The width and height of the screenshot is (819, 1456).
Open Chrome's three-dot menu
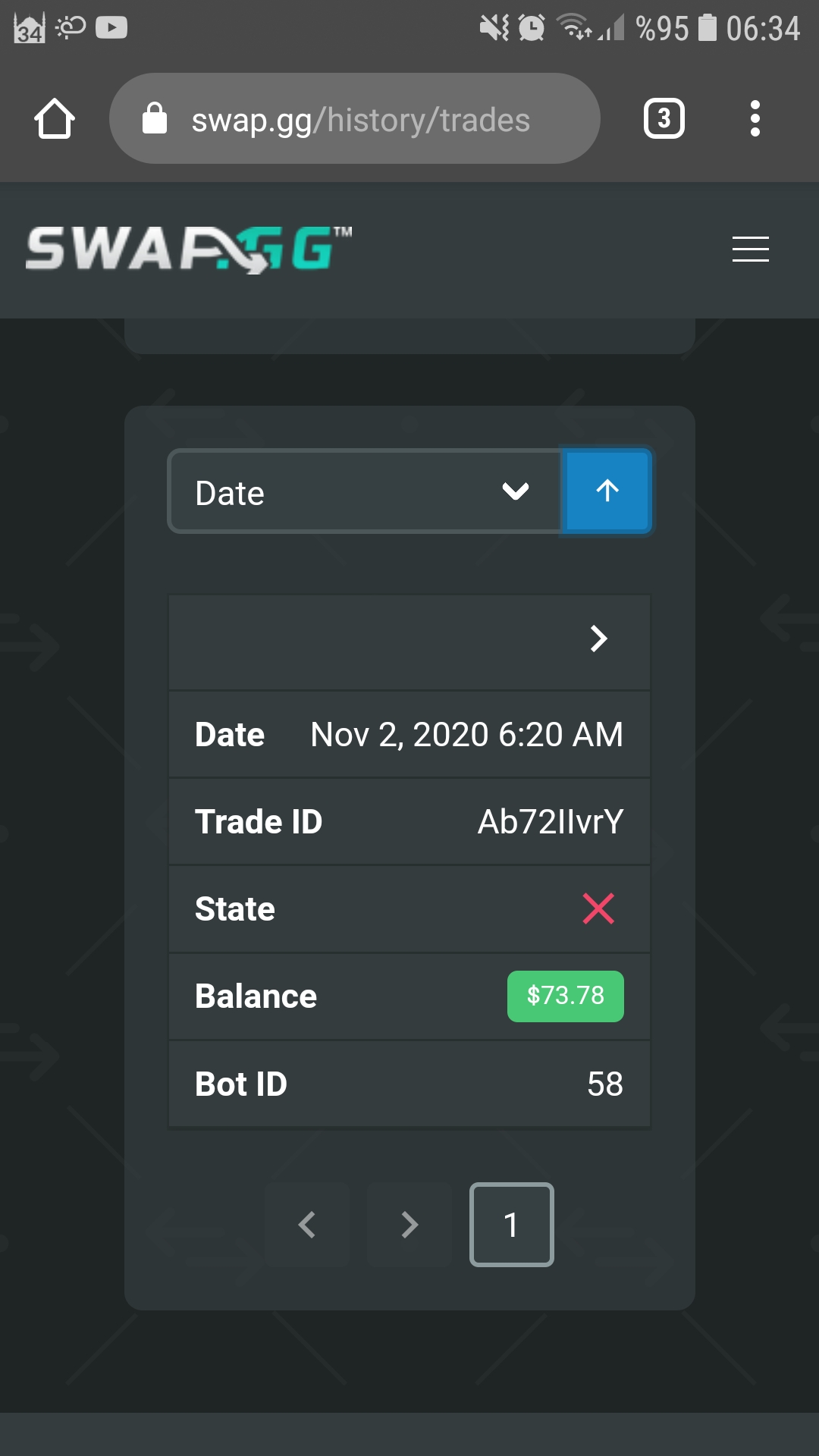pyautogui.click(x=755, y=118)
